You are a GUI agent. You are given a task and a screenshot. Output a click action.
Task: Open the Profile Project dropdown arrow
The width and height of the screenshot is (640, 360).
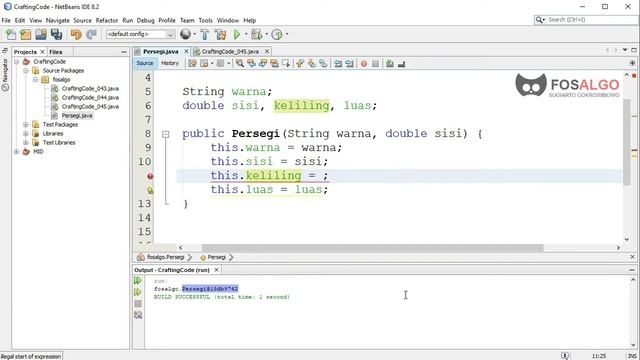pos(287,34)
